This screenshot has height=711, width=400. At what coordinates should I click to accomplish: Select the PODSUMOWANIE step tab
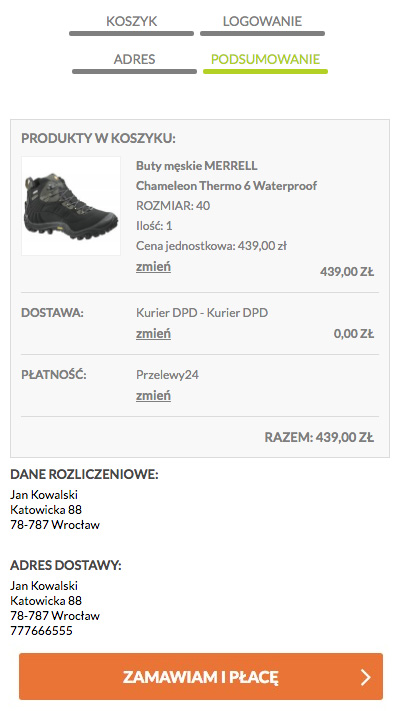pyautogui.click(x=265, y=59)
